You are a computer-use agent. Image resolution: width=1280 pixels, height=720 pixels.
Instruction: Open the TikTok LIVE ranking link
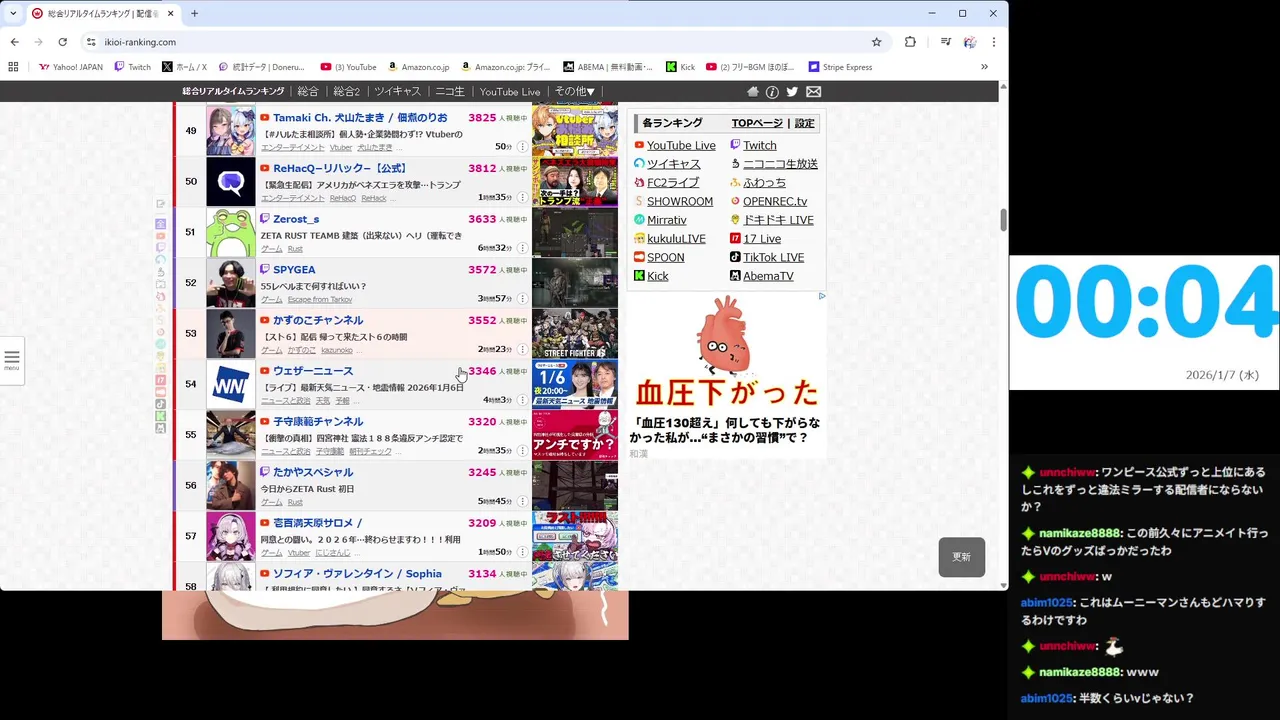click(x=773, y=258)
